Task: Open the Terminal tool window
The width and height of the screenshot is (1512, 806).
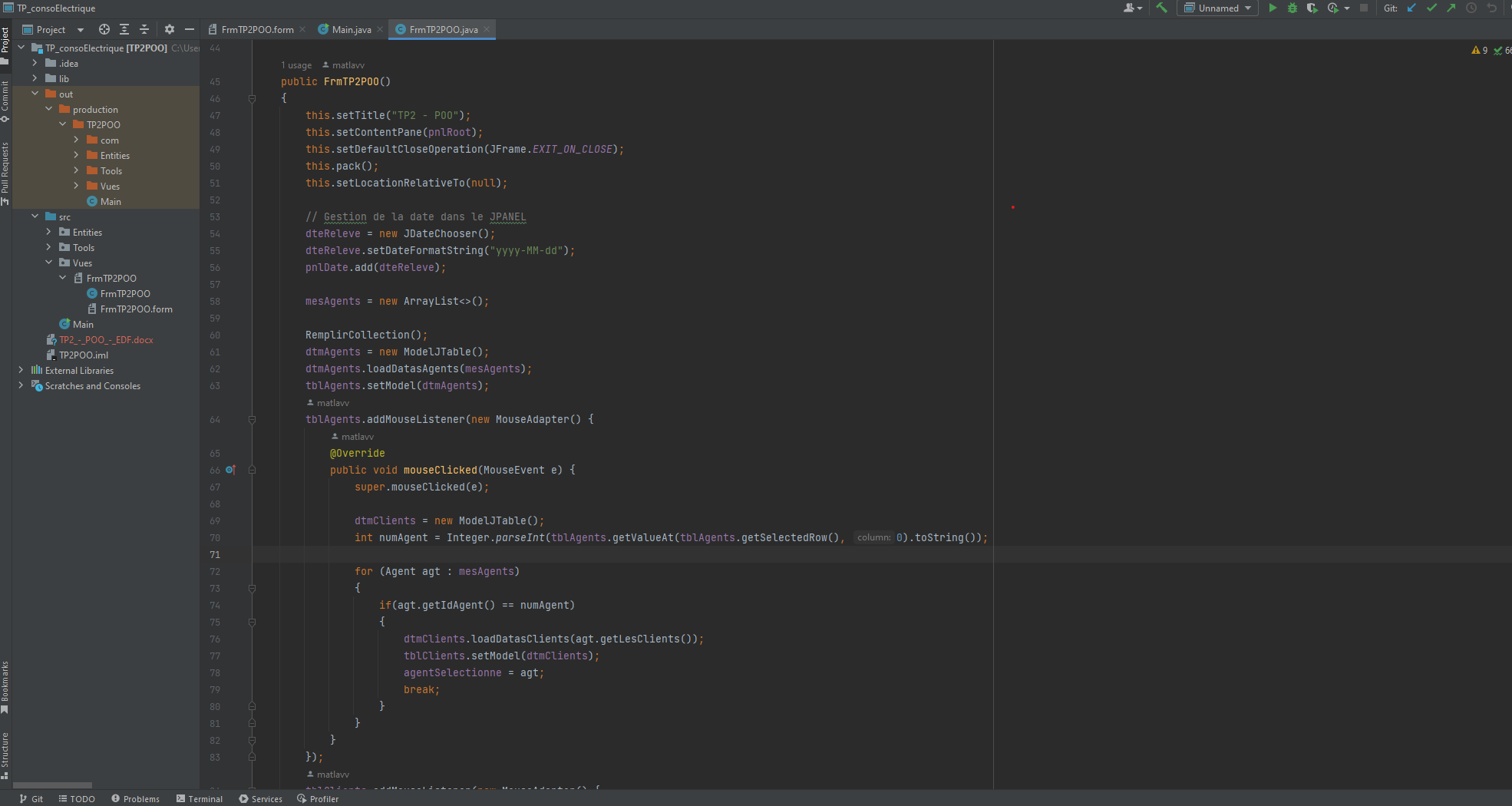Action: point(199,798)
